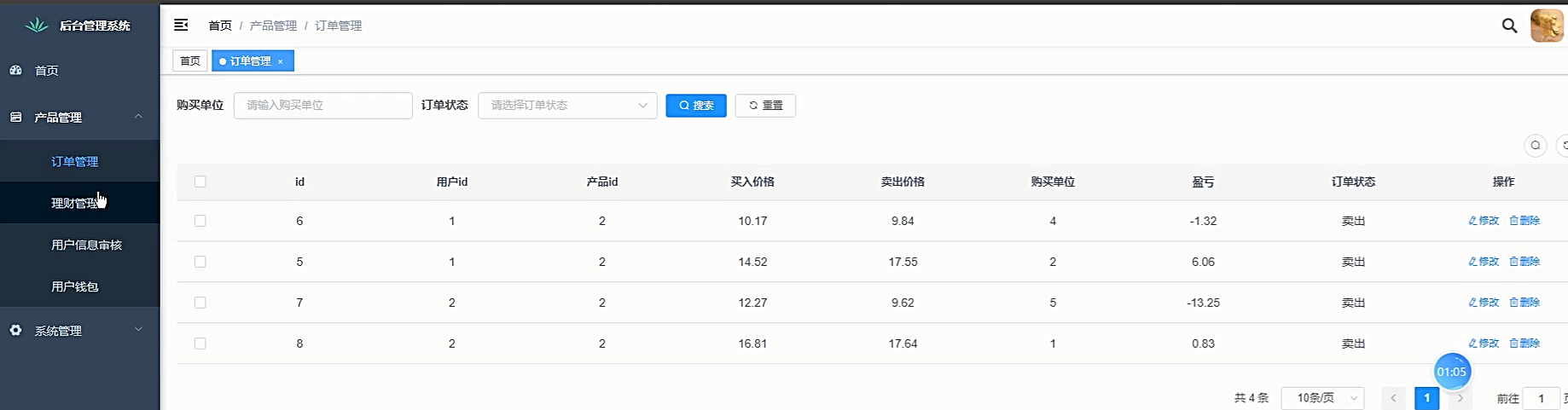Click the blue 搜索 button
This screenshot has width=1568, height=410.
696,106
